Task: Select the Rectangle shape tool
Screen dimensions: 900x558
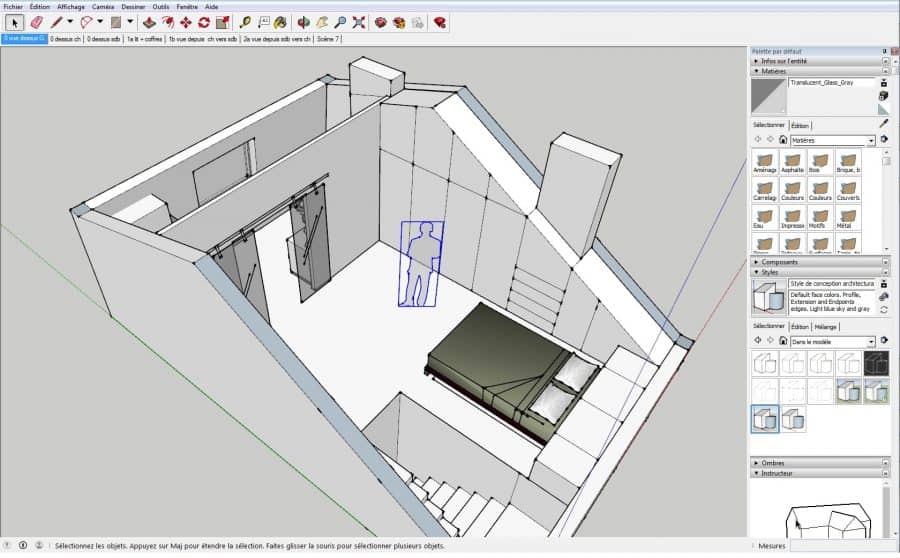Action: click(x=116, y=22)
